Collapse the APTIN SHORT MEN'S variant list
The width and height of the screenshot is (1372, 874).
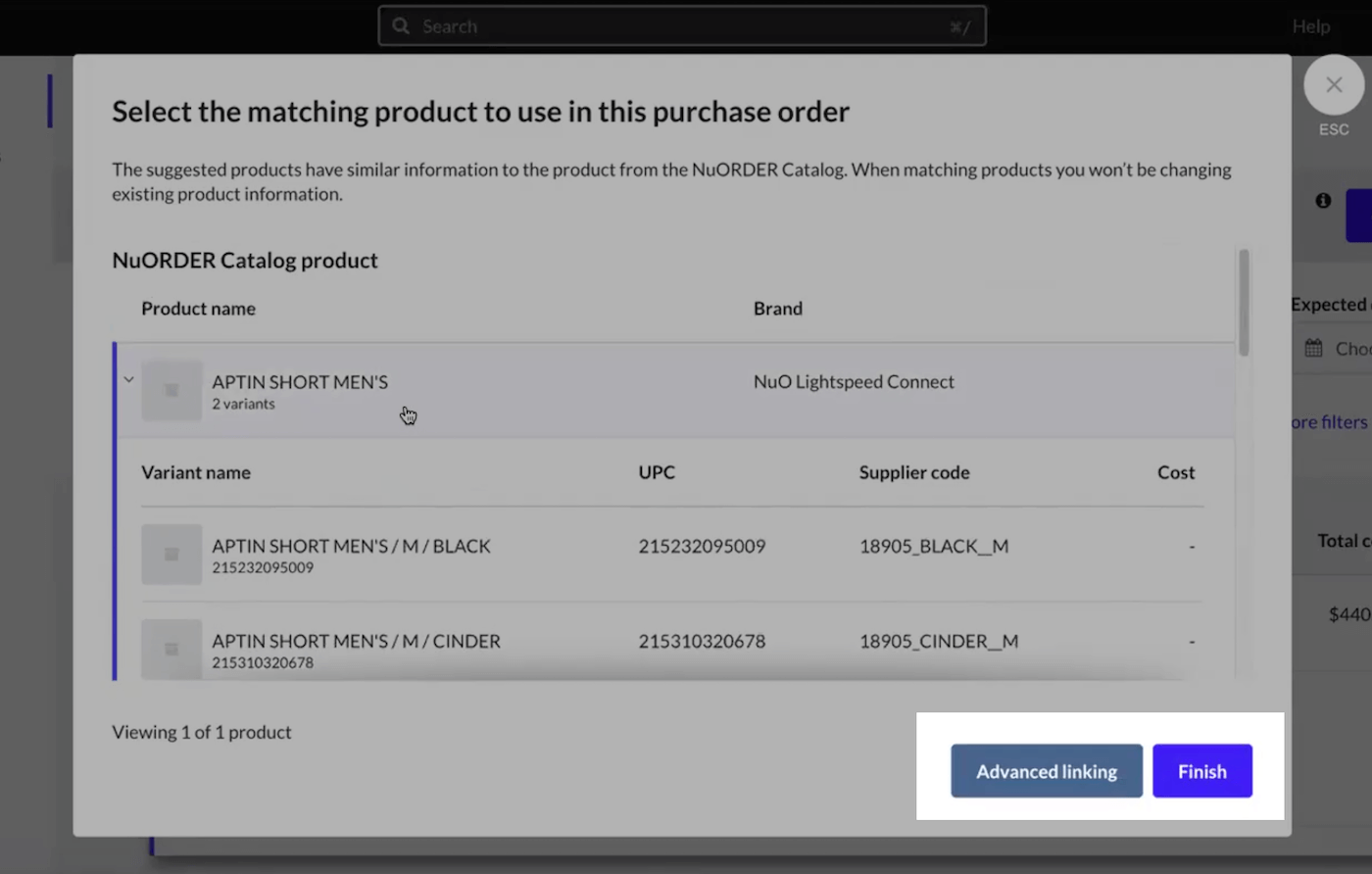point(127,379)
